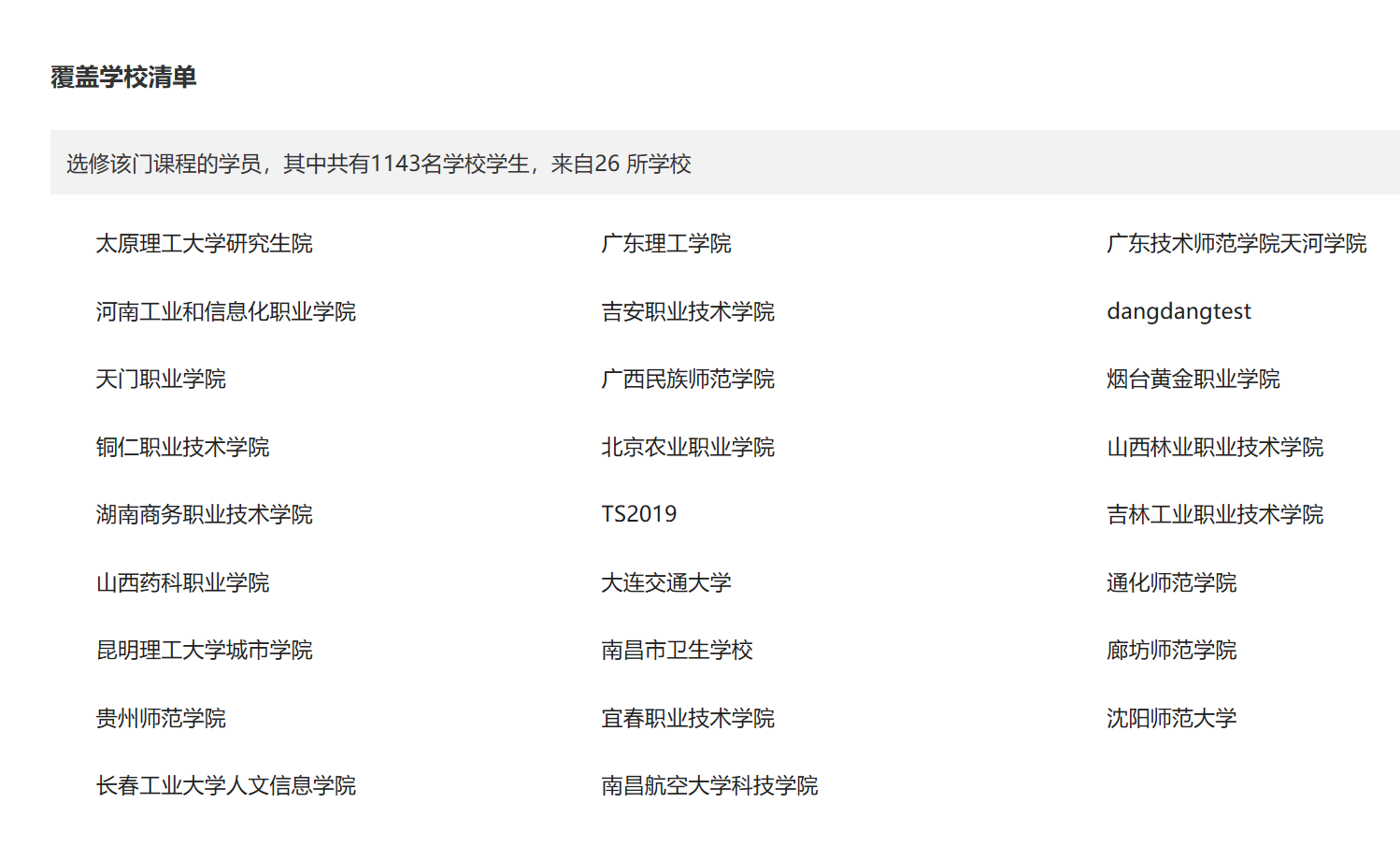This screenshot has height=846, width=1400.
Task: Open 天门职业学院 school item
Action: [161, 380]
